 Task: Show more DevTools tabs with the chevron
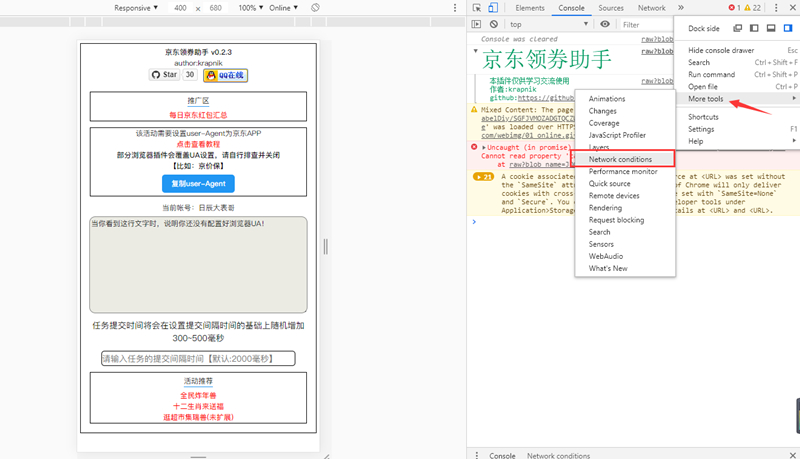coord(681,8)
